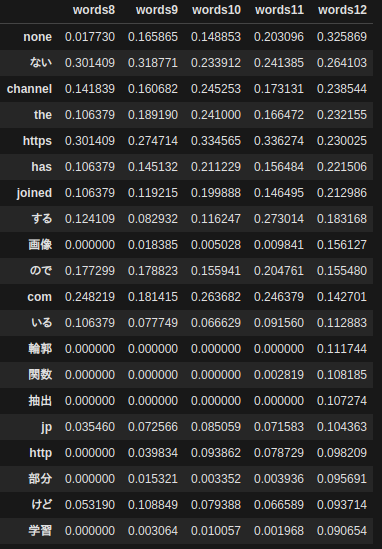Select the '画像' row label
The height and width of the screenshot is (549, 382).
(x=40, y=245)
